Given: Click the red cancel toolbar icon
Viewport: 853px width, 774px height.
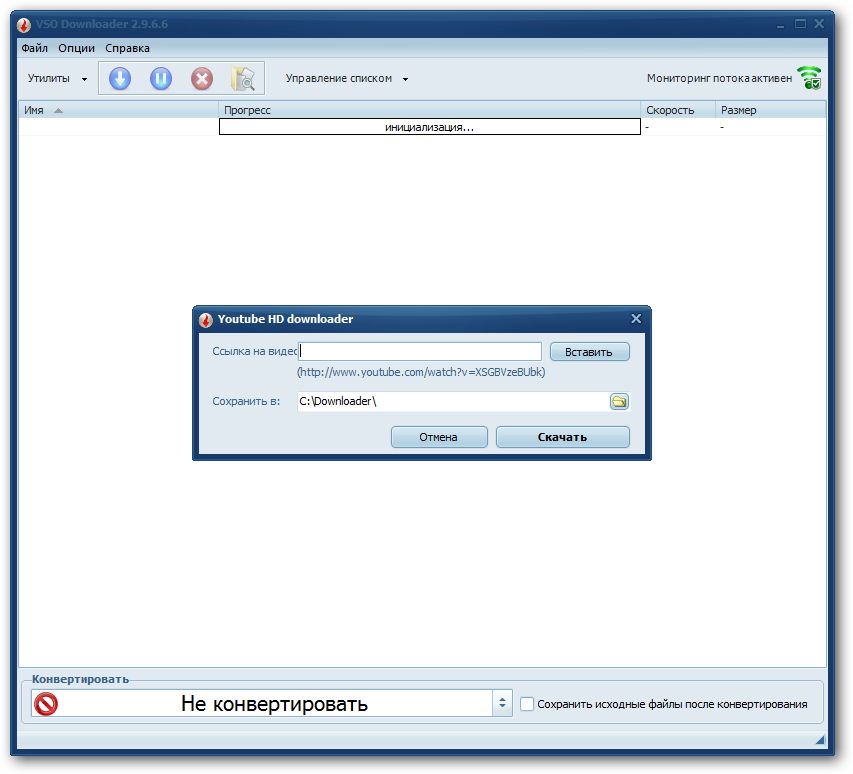Looking at the screenshot, I should click(202, 78).
